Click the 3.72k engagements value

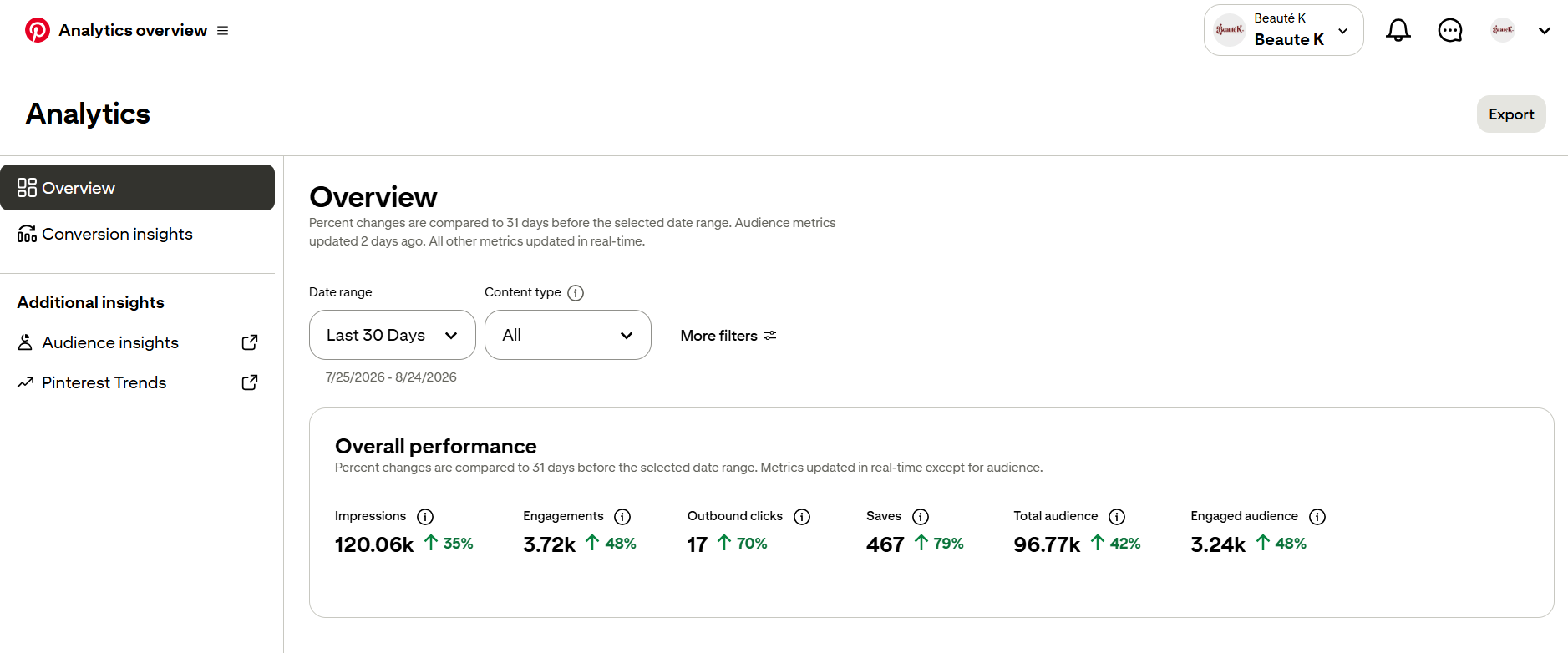pyautogui.click(x=550, y=544)
